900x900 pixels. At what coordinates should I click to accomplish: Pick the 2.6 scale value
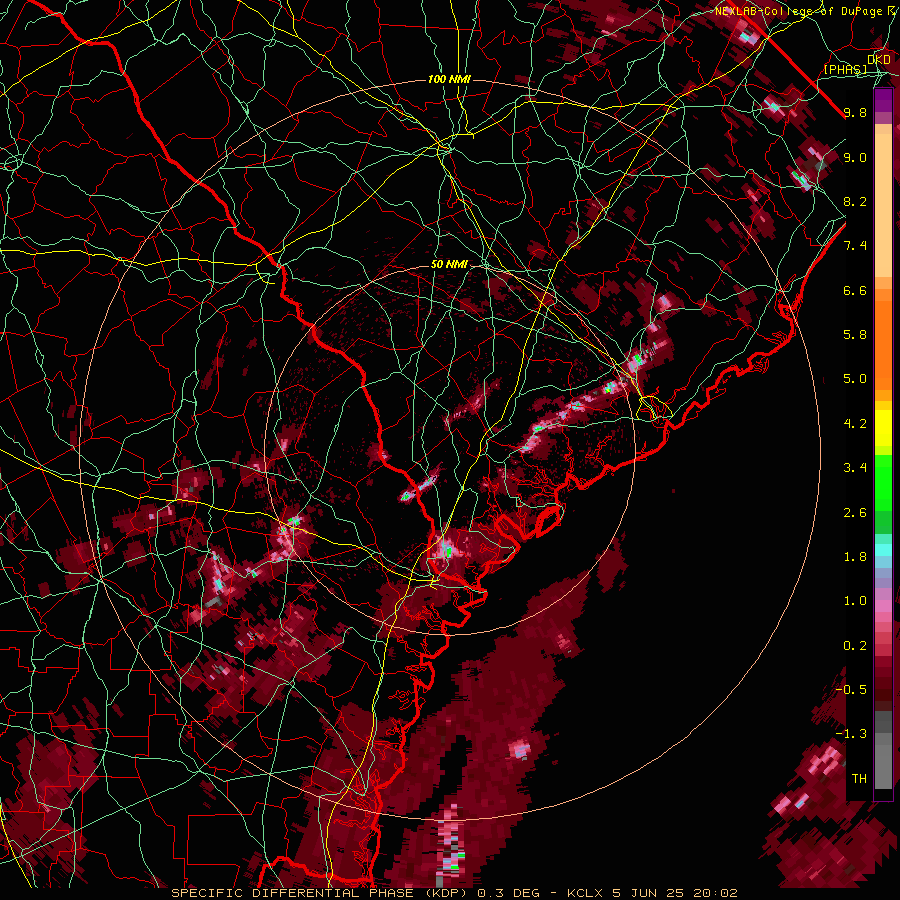pos(855,513)
